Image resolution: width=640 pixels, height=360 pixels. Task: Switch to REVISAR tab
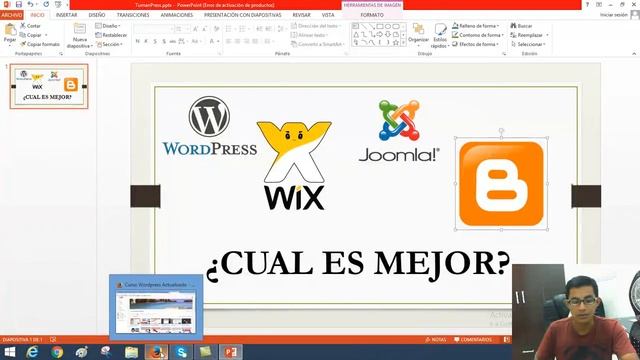301,15
